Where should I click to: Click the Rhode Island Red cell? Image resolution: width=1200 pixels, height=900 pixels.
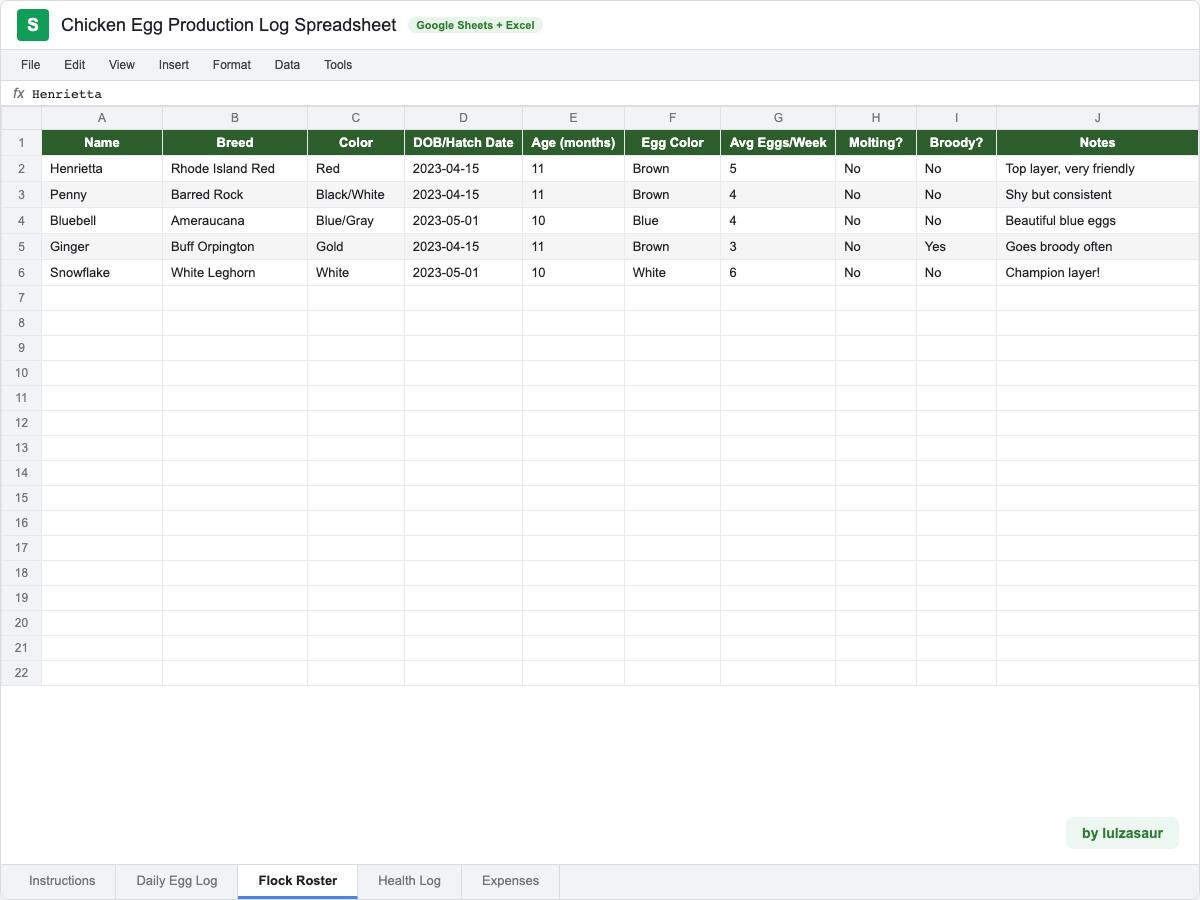(235, 169)
